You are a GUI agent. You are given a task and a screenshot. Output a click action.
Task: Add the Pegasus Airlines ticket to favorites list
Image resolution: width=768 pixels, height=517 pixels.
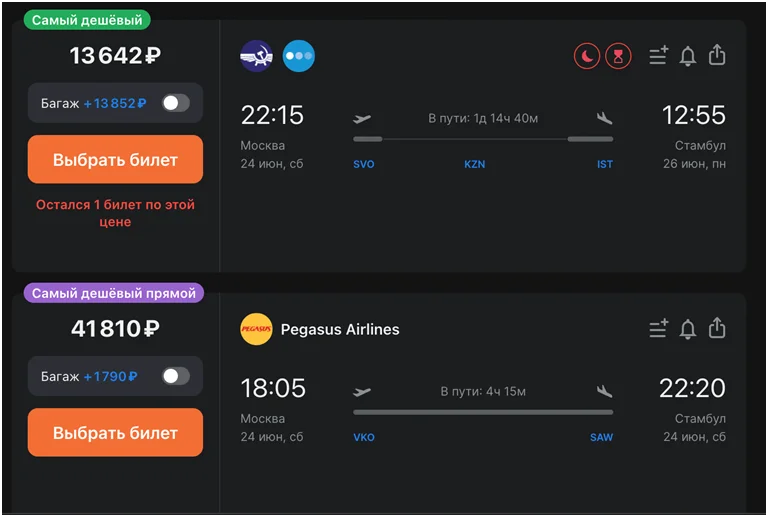point(658,329)
